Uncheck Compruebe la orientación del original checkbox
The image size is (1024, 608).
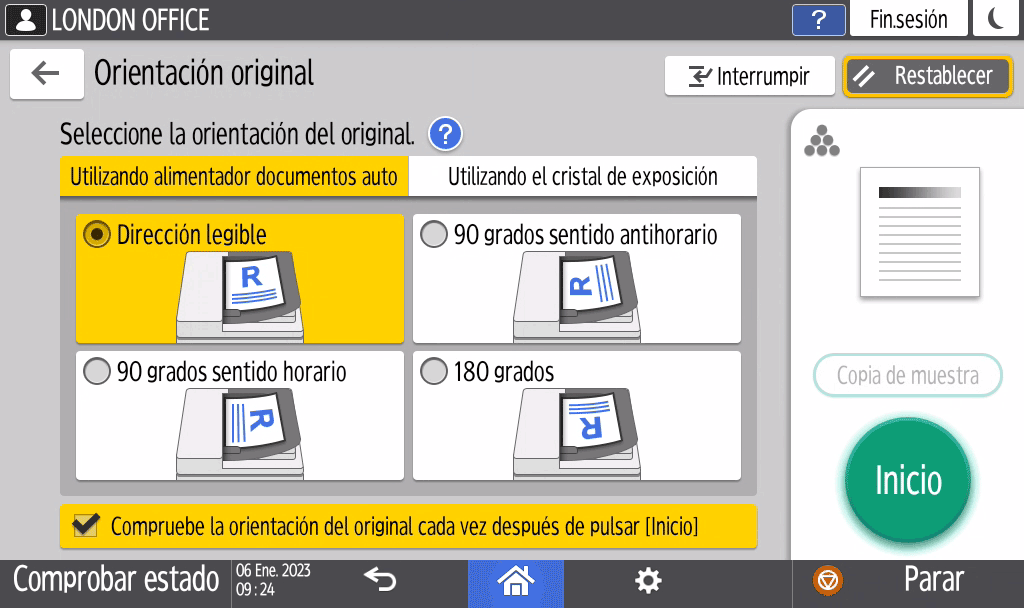pyautogui.click(x=87, y=526)
